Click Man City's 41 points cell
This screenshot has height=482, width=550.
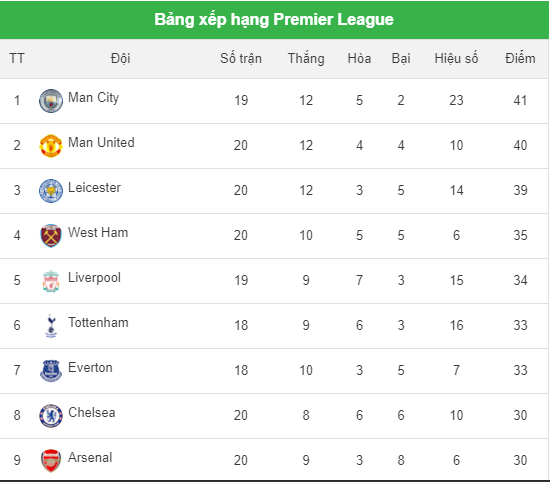(x=520, y=101)
